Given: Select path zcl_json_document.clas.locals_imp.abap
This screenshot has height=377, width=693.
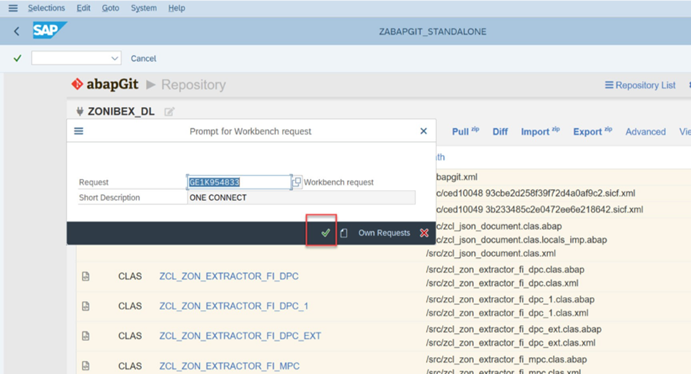Looking at the screenshot, I should (522, 240).
